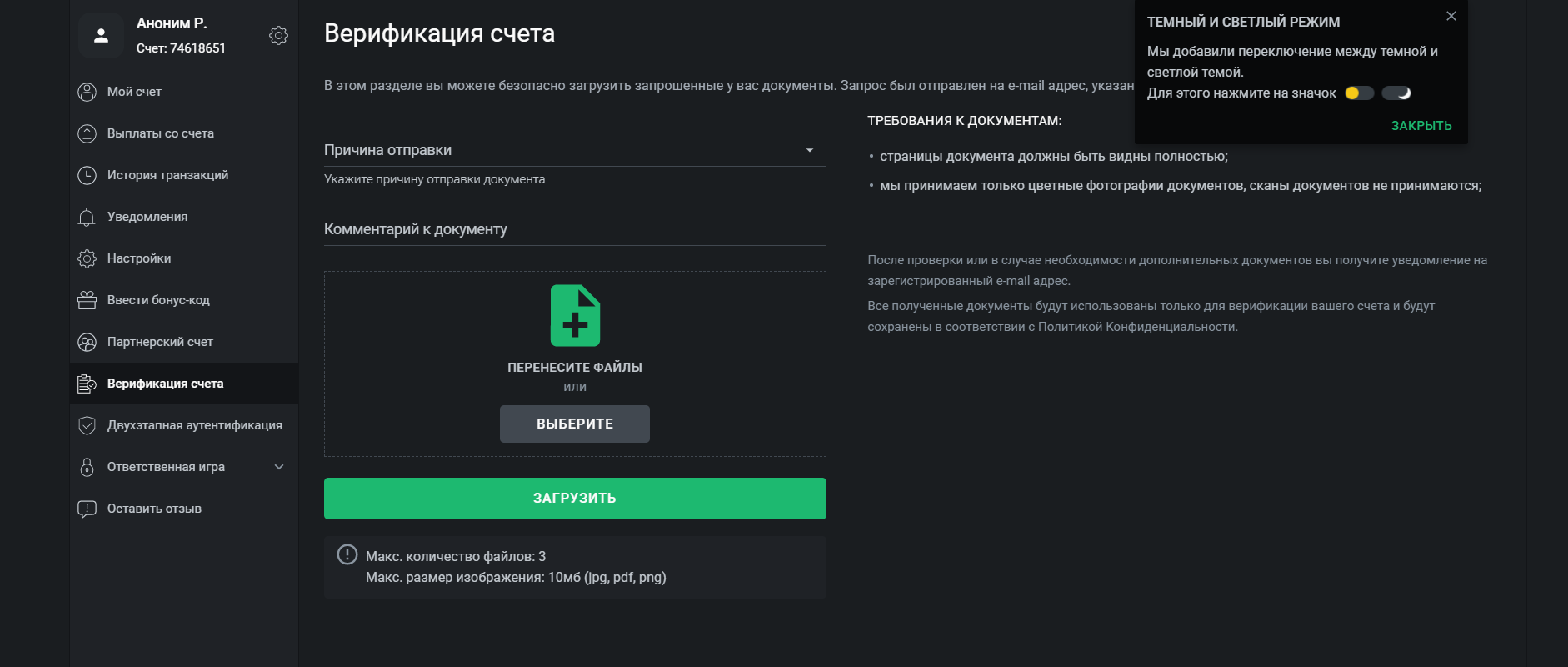
Task: Go to Выплаты со счета
Action: 160,133
